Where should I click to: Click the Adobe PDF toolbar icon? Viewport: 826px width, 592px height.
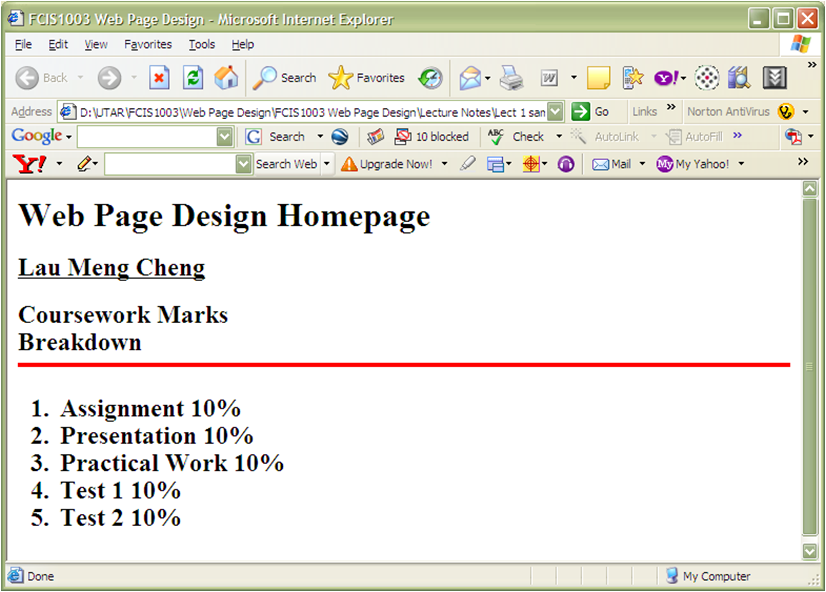(x=793, y=136)
